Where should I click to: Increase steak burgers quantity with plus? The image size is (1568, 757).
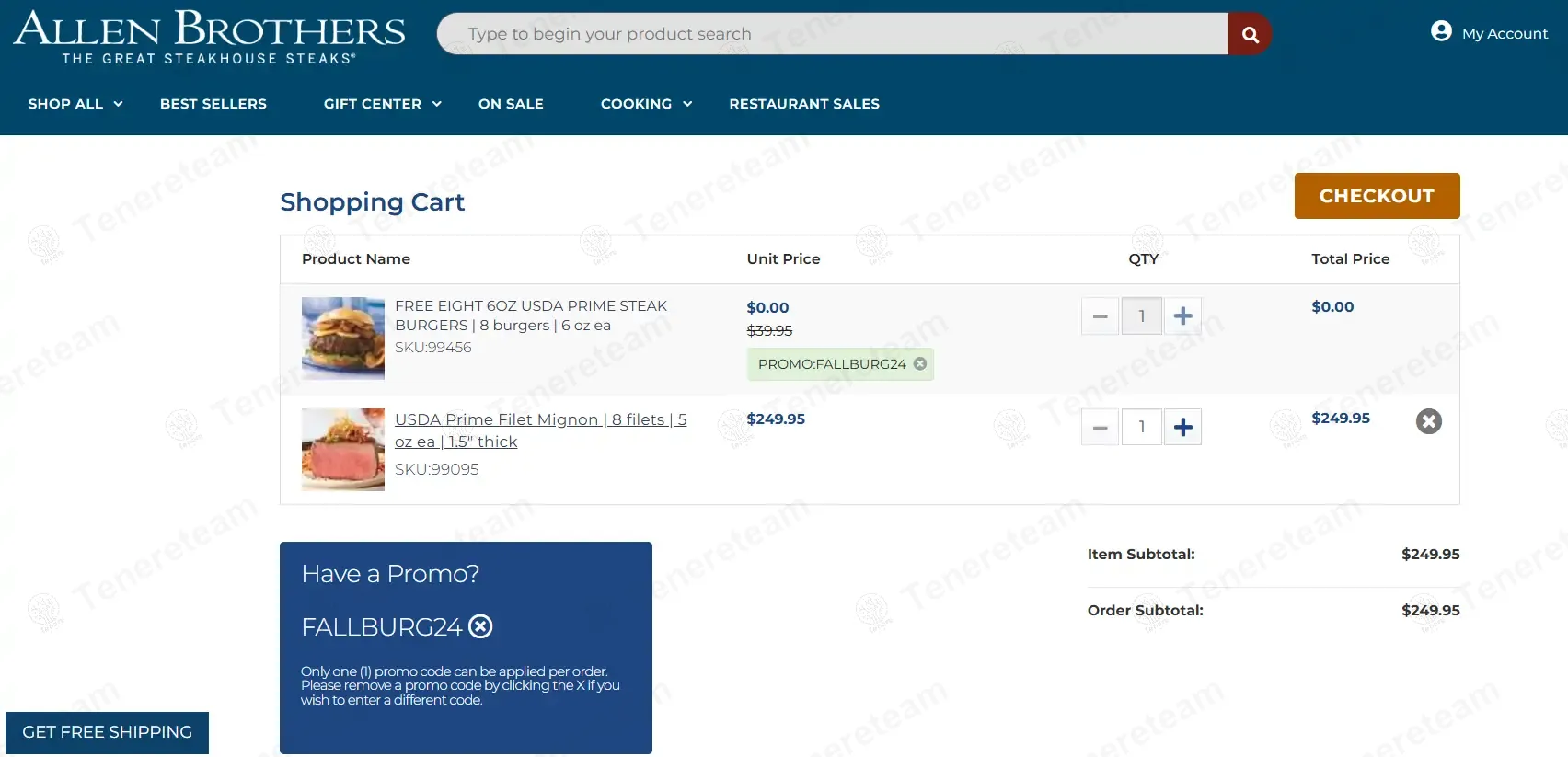(x=1183, y=316)
